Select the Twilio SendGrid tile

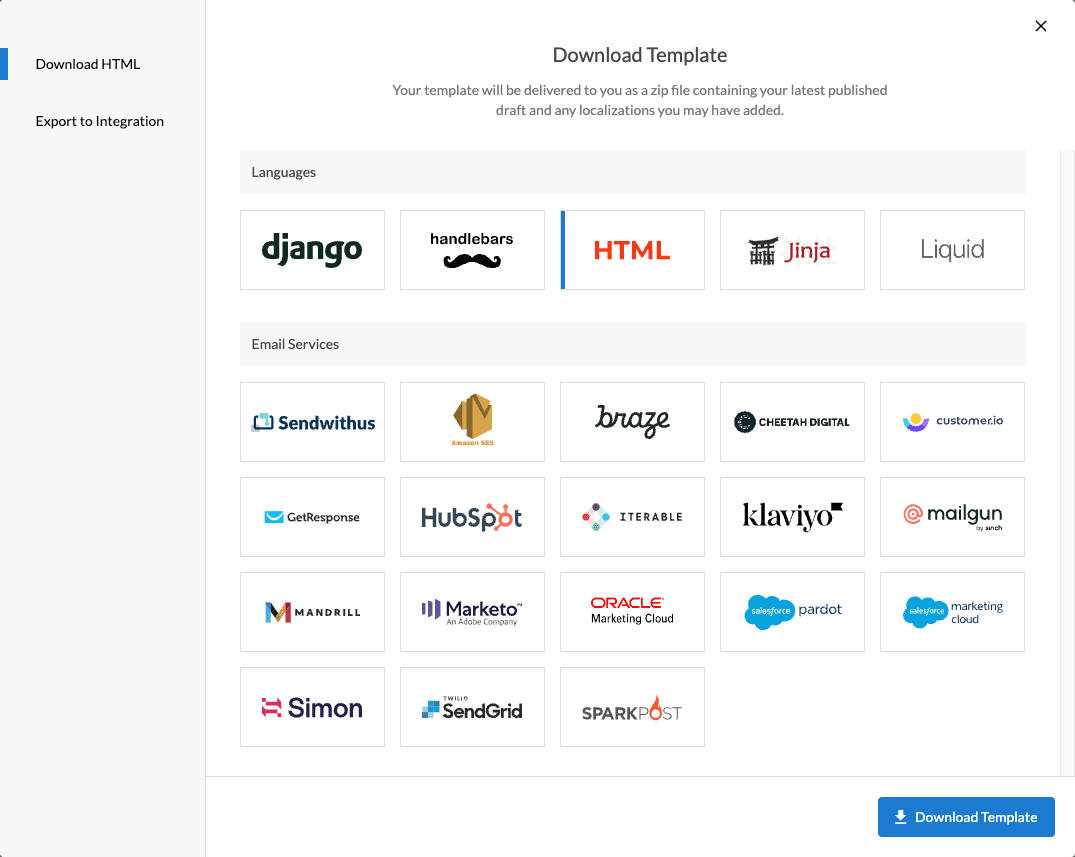tap(472, 707)
